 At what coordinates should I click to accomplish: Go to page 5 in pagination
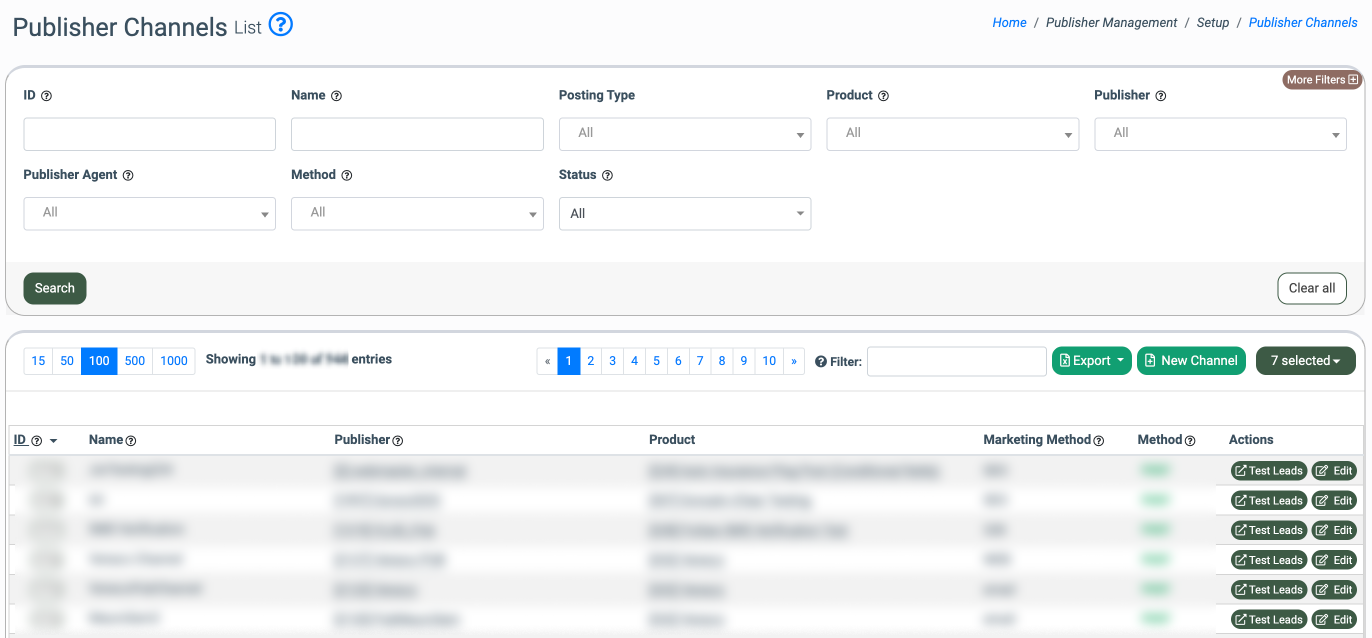(x=656, y=361)
